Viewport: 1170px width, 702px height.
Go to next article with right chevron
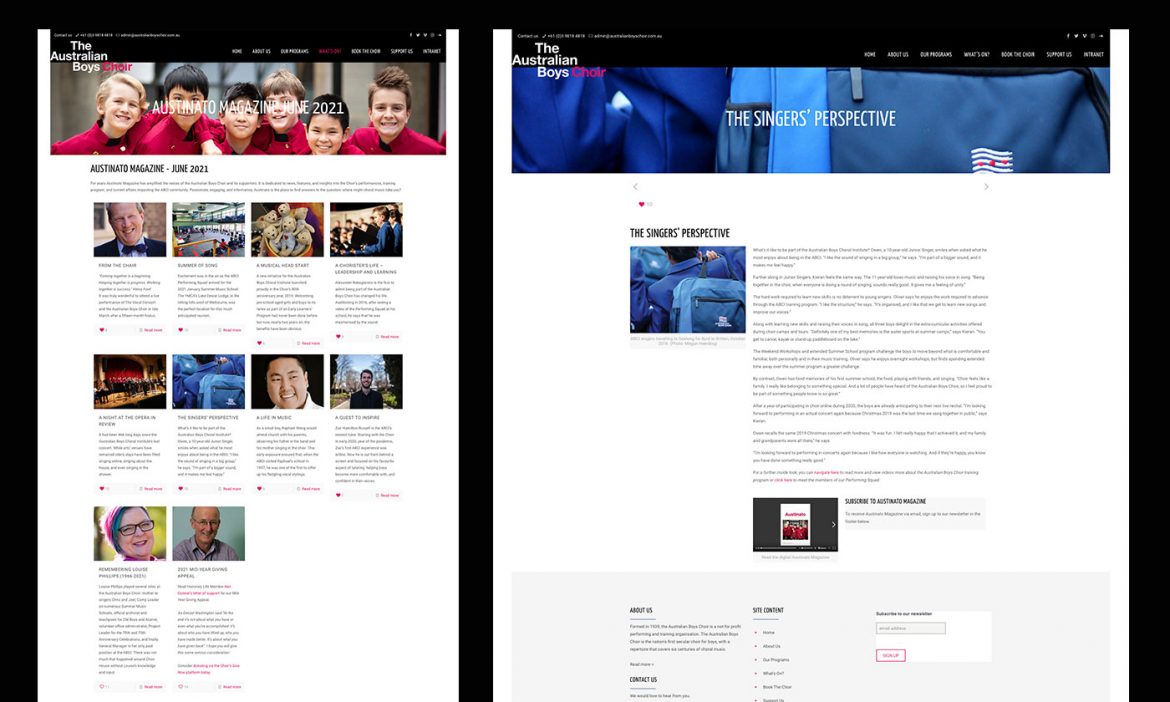click(x=986, y=187)
